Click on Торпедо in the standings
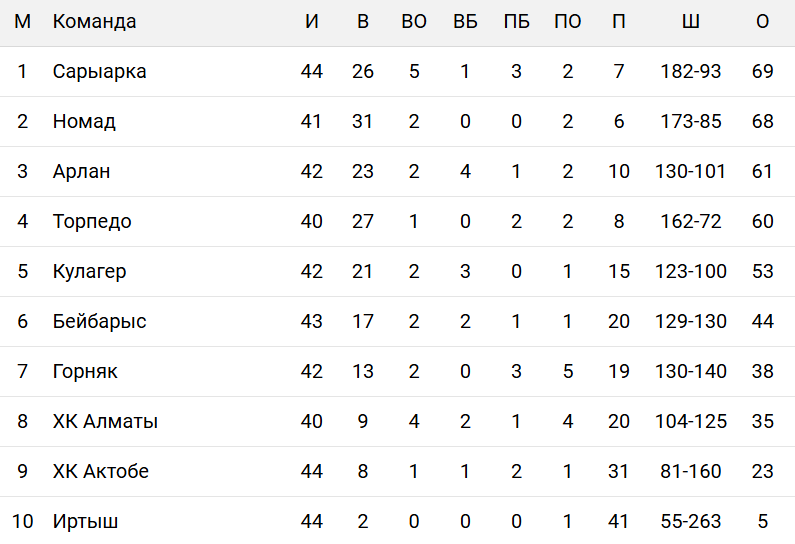795x544 pixels. pyautogui.click(x=92, y=221)
